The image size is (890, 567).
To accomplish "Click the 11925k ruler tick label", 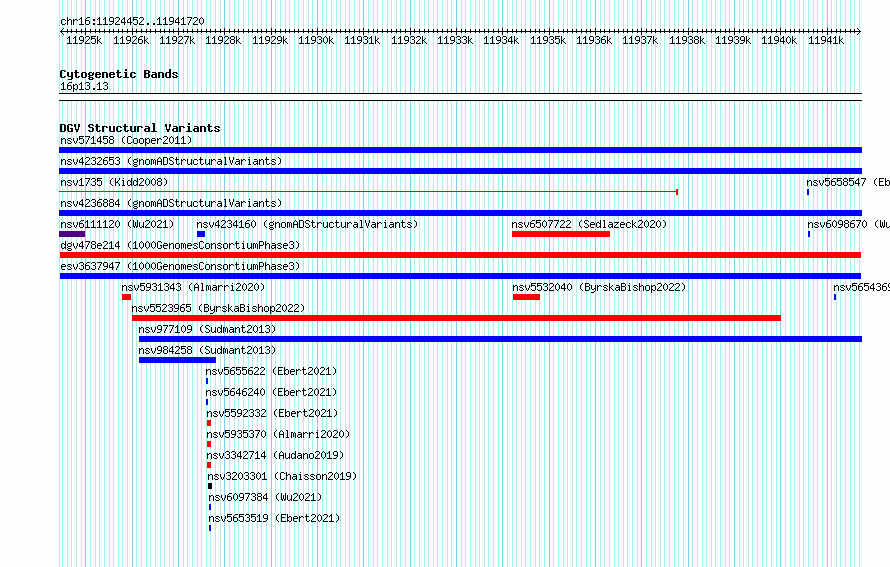I will tap(84, 40).
